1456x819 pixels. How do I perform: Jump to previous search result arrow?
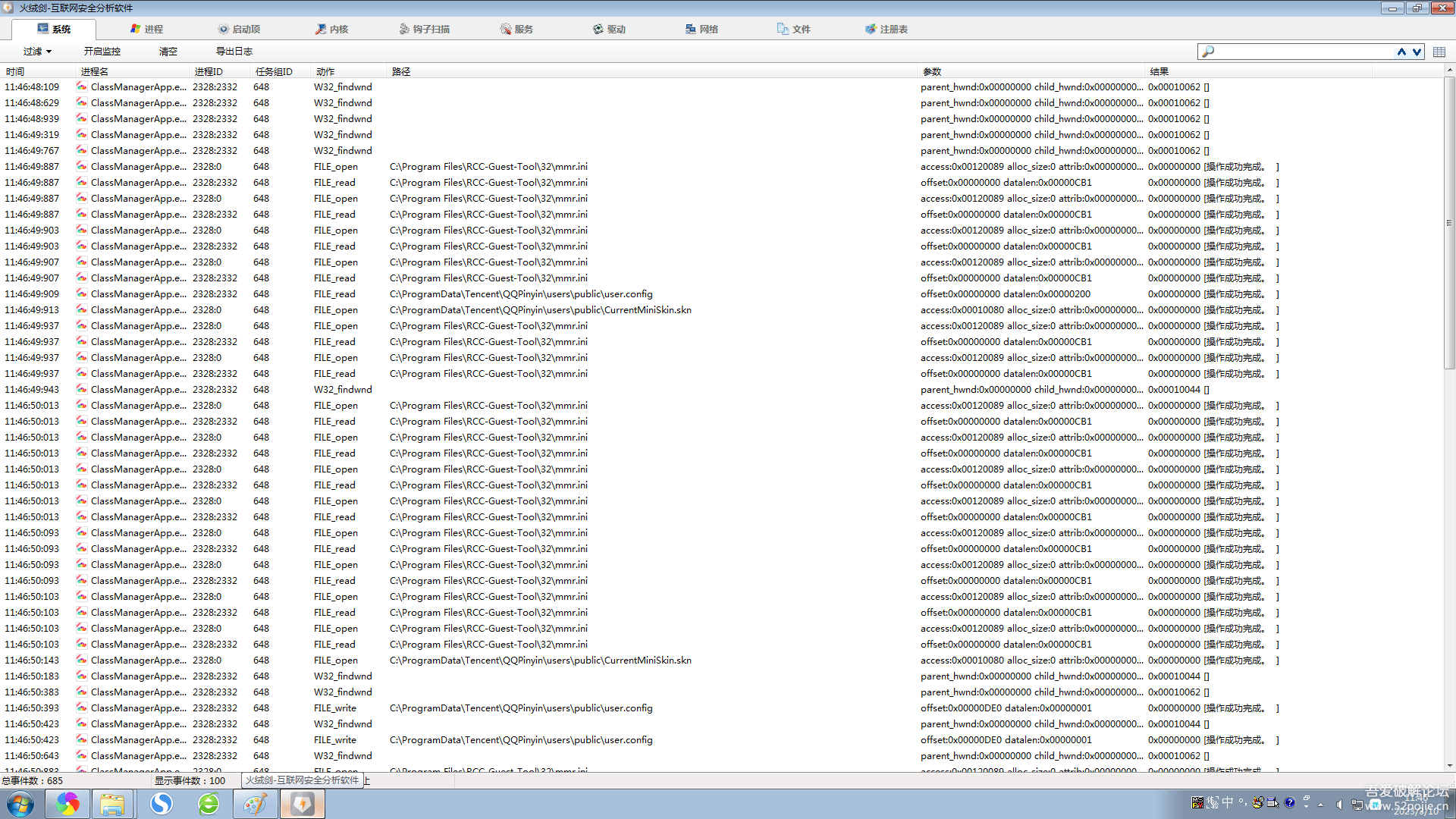[1401, 51]
